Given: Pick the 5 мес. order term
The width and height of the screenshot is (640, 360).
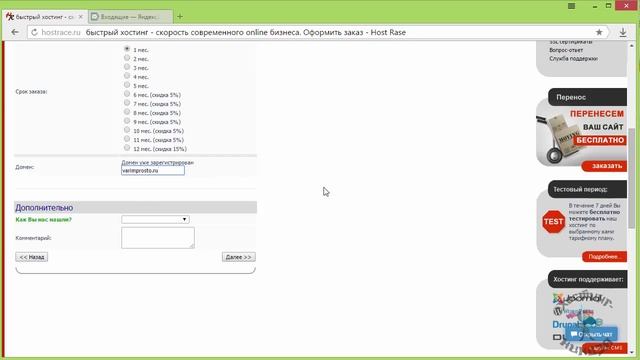Looking at the screenshot, I should [x=127, y=85].
